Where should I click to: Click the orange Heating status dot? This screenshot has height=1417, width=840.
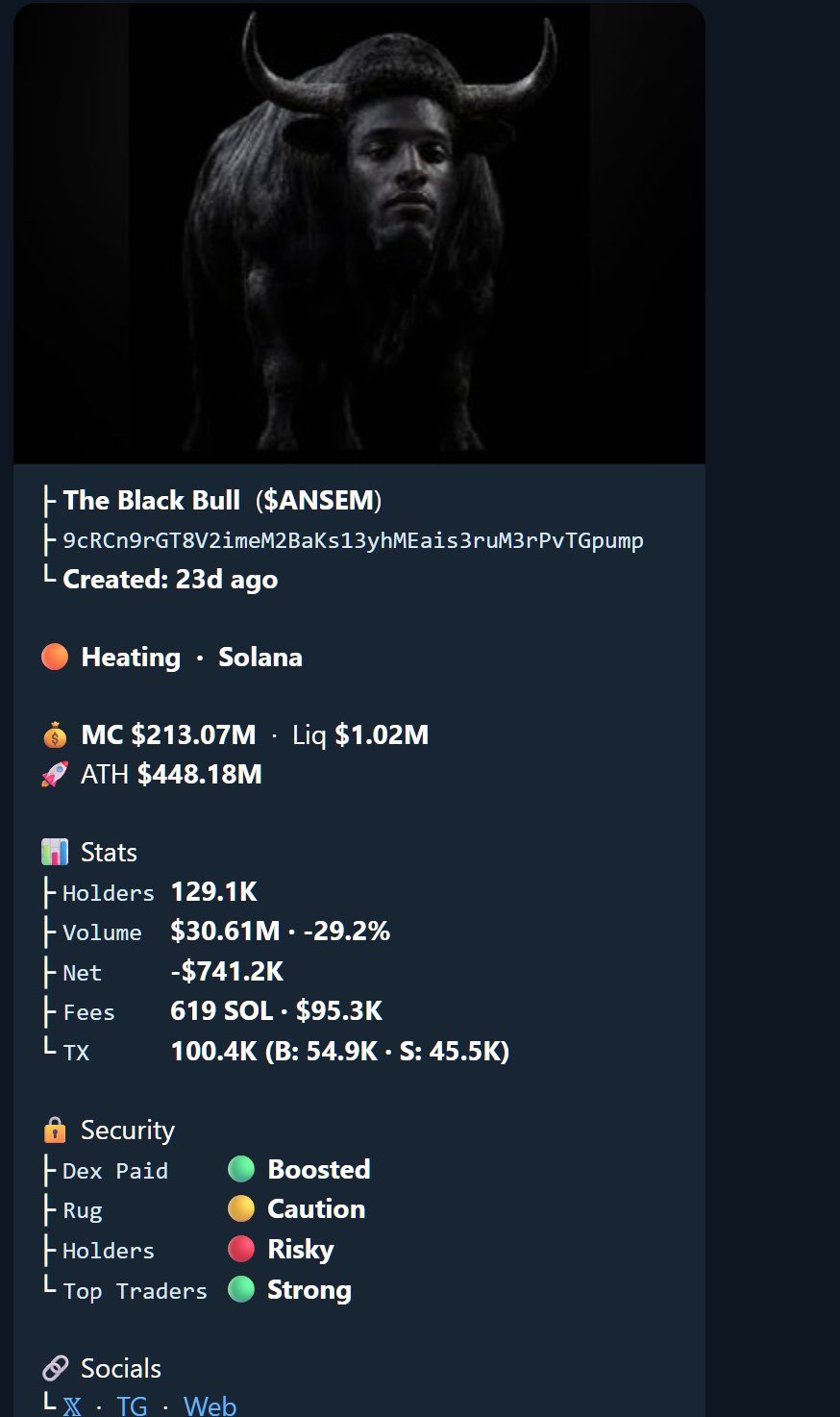(x=55, y=658)
